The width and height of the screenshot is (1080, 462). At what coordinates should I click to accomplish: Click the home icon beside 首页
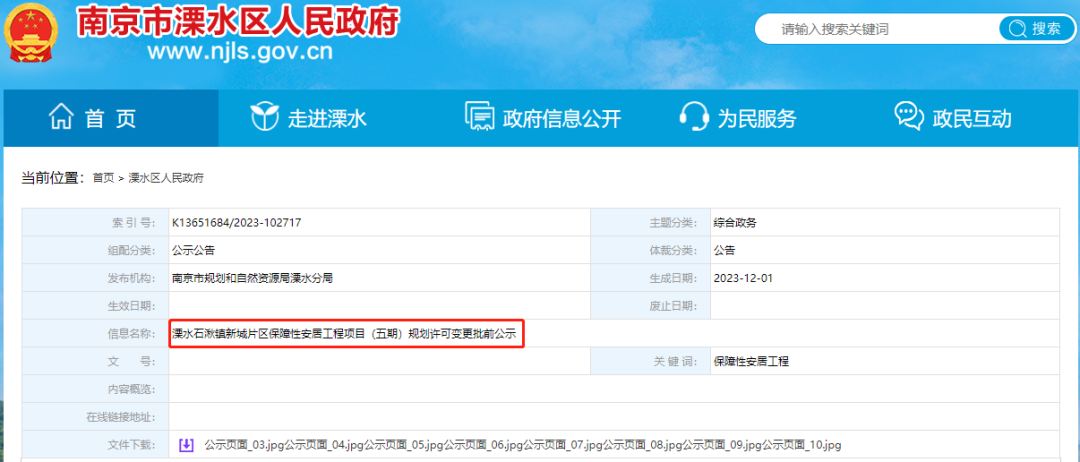(61, 117)
